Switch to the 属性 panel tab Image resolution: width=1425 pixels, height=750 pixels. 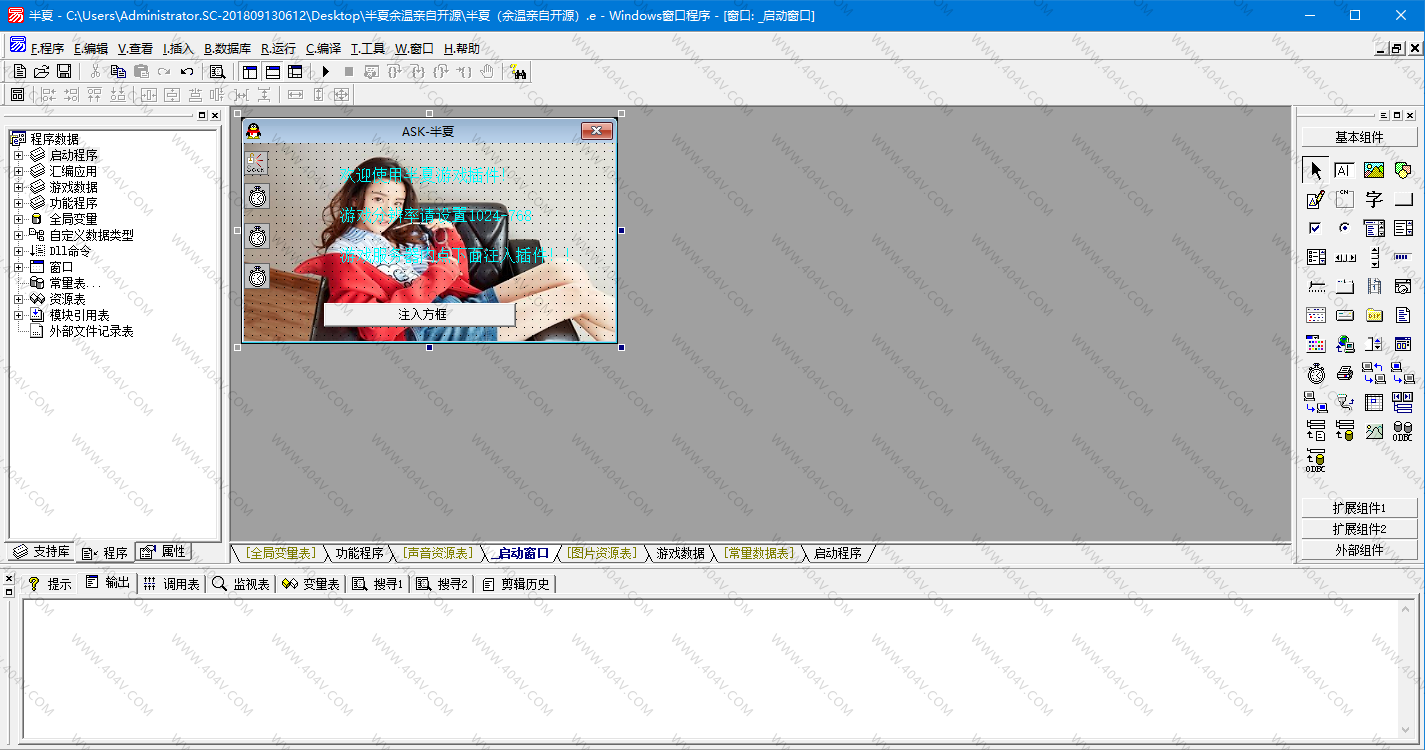click(163, 552)
